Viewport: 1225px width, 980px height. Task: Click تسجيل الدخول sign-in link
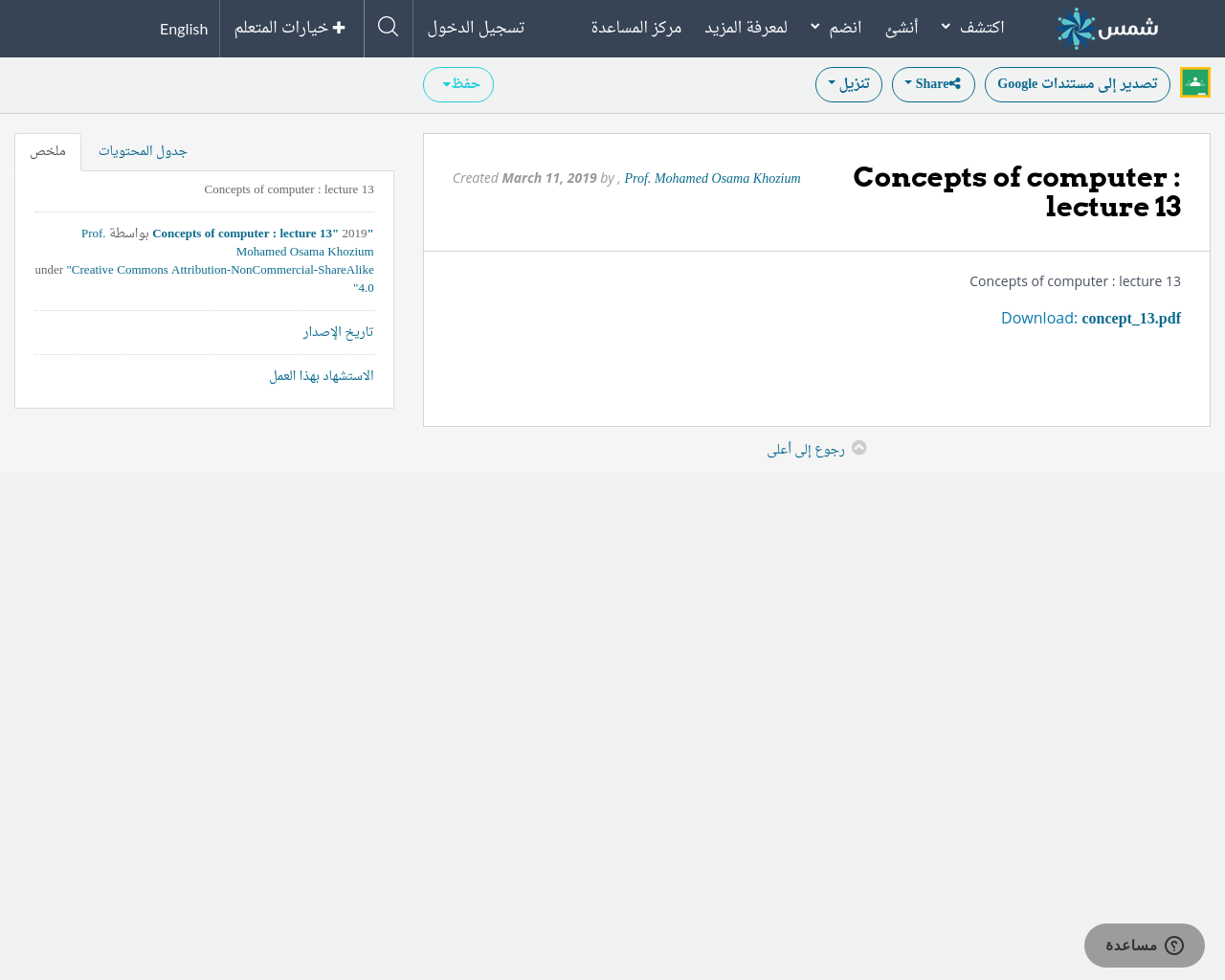pyautogui.click(x=476, y=28)
